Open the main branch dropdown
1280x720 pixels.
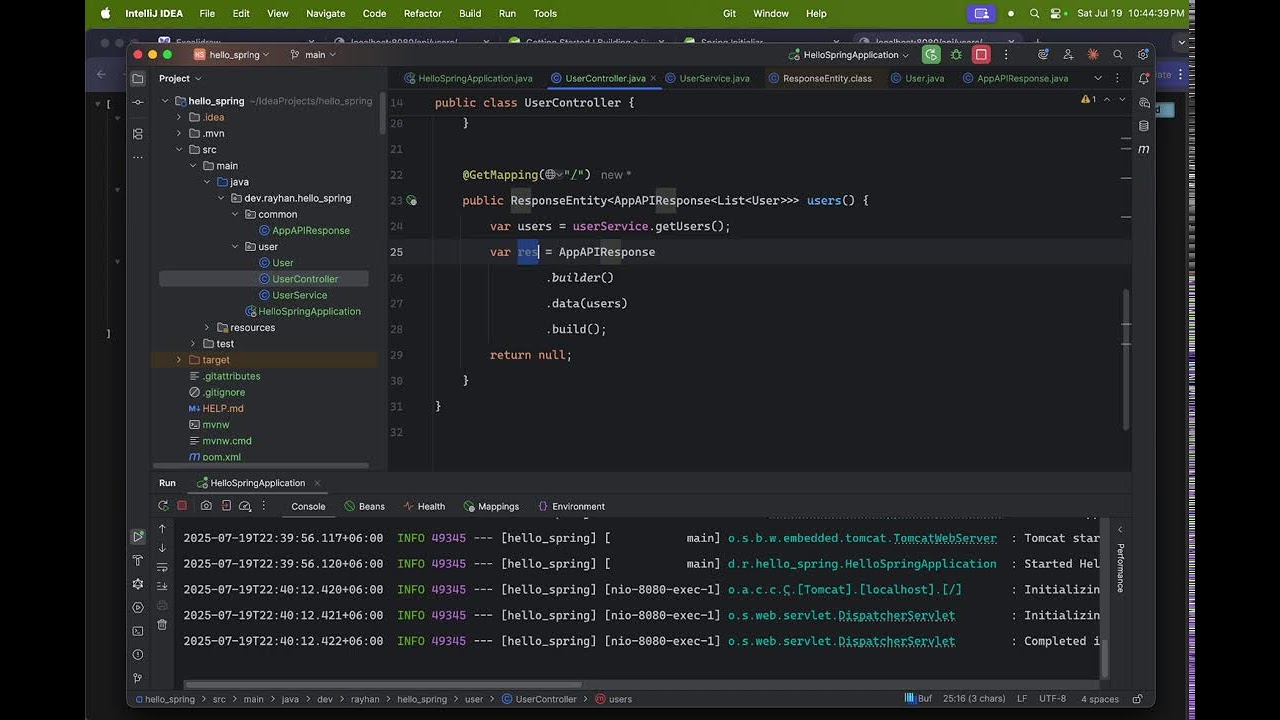(x=313, y=55)
